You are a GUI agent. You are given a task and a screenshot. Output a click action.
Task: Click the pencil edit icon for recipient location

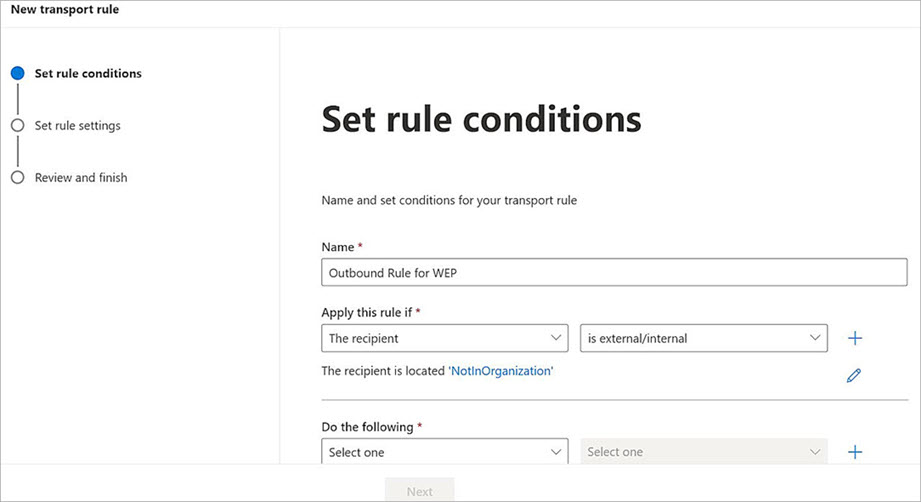pyautogui.click(x=853, y=376)
